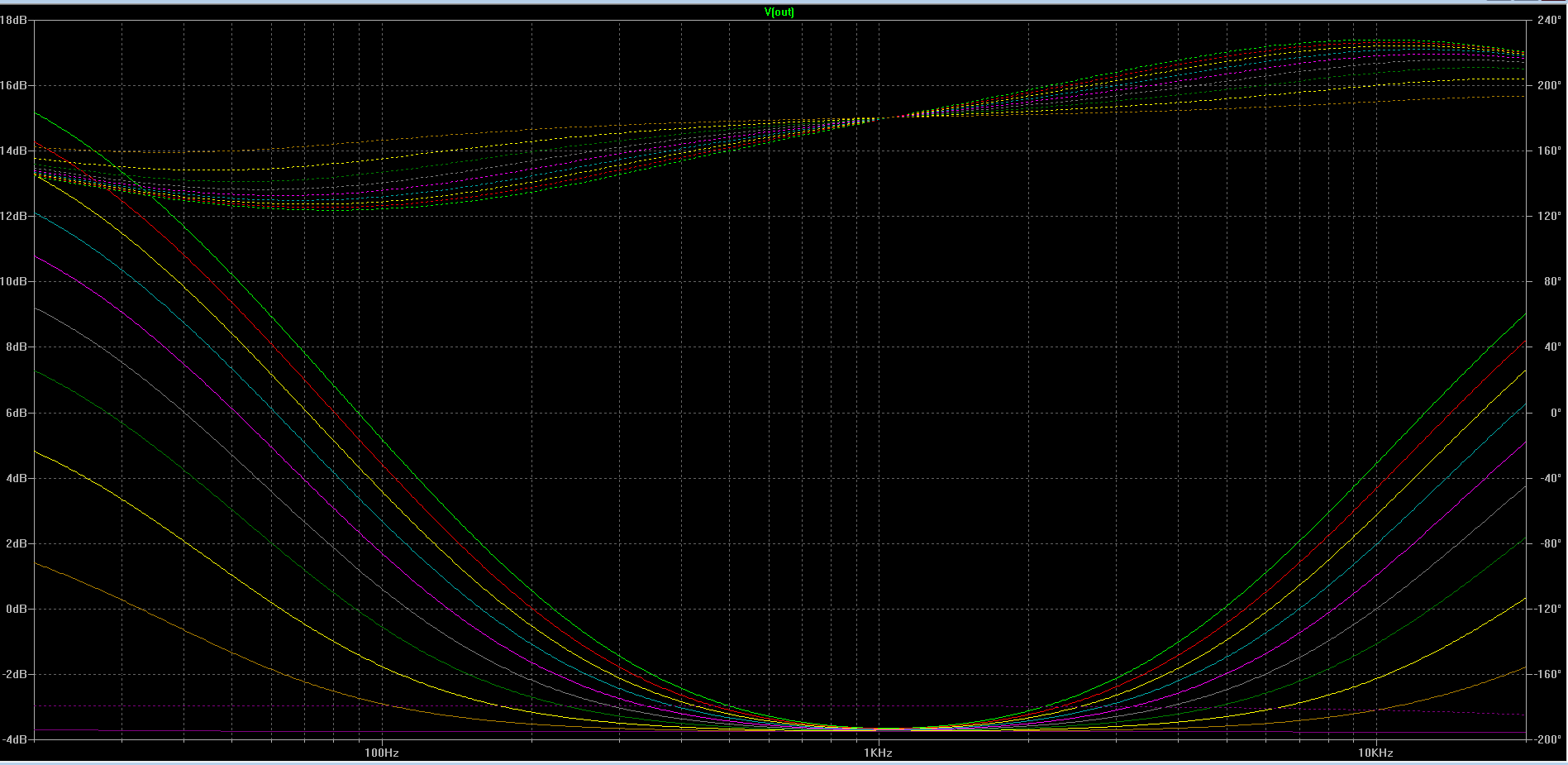Select the 16dB magnitude axis label
This screenshot has width=1568, height=765.
click(x=15, y=85)
